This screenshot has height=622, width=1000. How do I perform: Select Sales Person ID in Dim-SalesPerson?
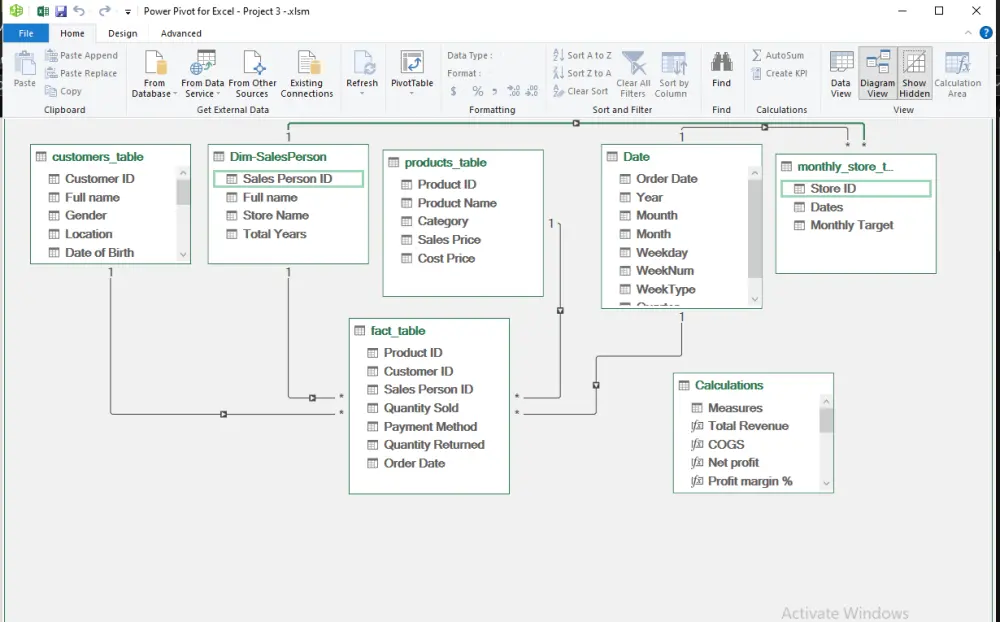pyautogui.click(x=288, y=178)
